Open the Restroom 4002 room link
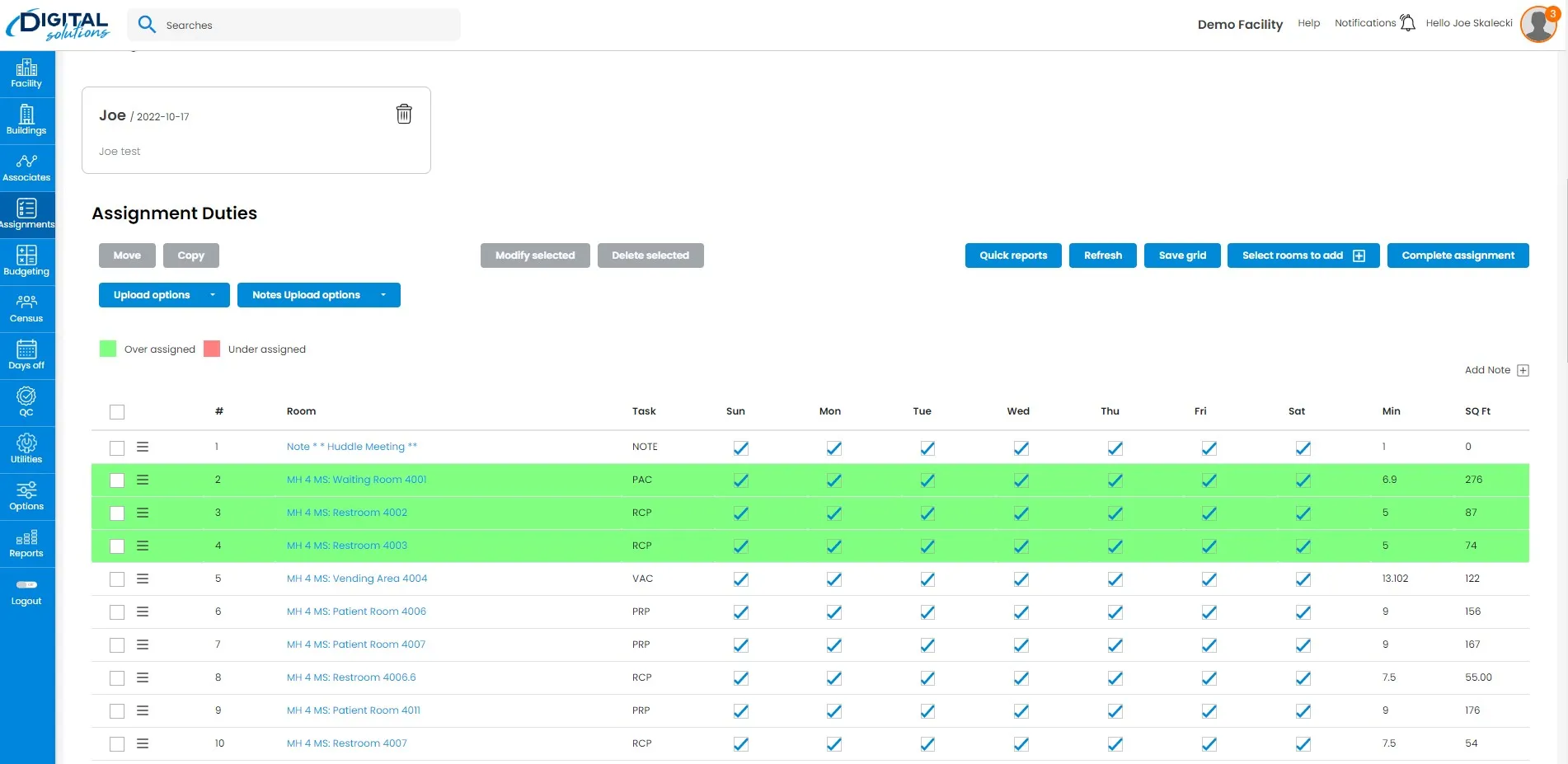 (x=347, y=513)
